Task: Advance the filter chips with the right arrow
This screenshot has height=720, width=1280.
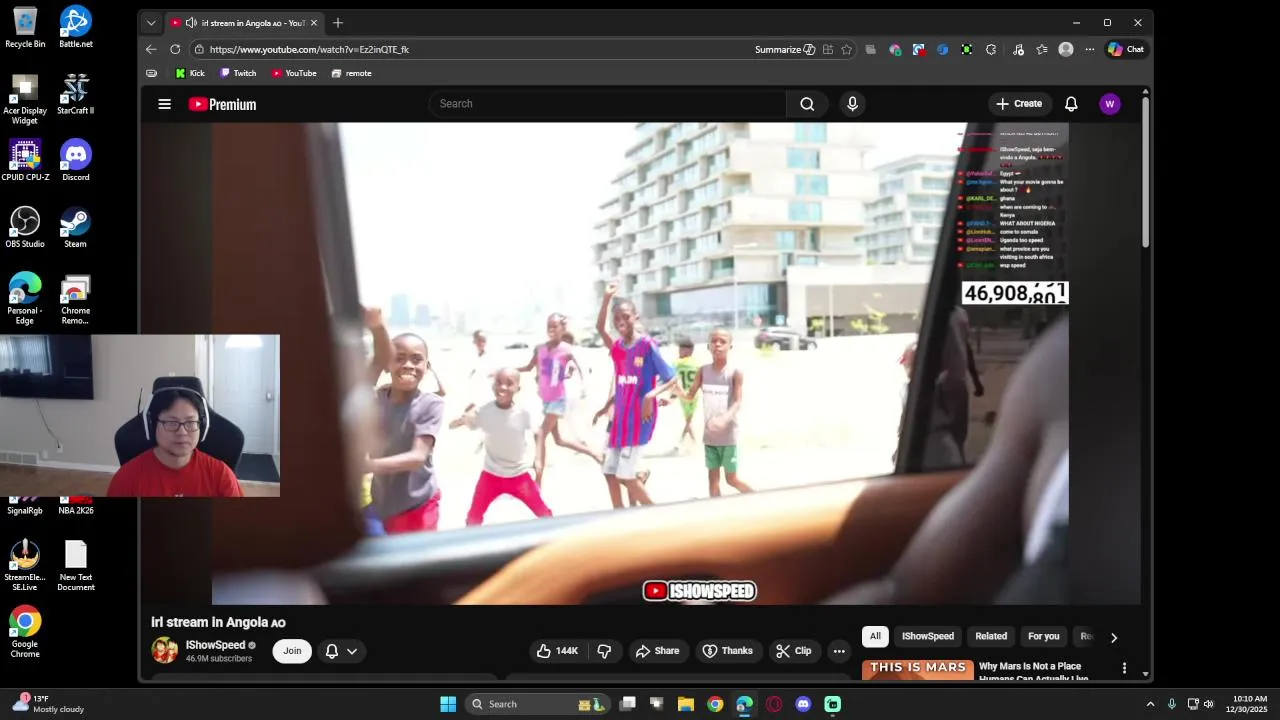Action: click(1113, 637)
